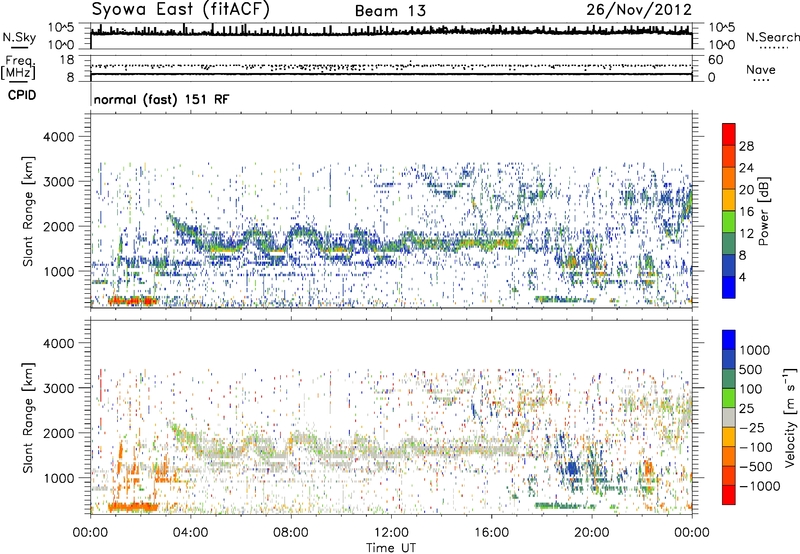Pick the dark blue 4–8 dB colorbar segment
This screenshot has height=554, width=800.
tap(729, 265)
